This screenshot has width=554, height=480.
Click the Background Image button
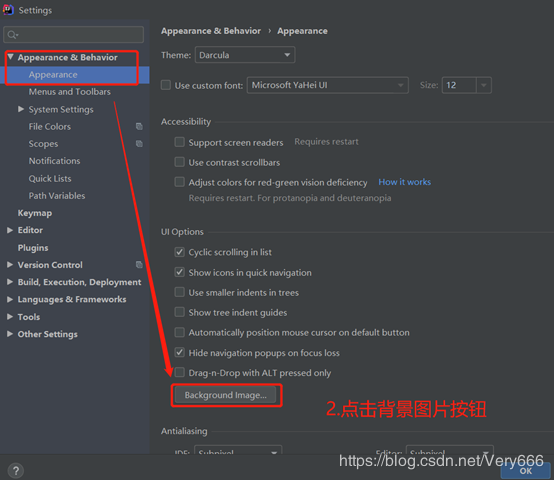(226, 395)
